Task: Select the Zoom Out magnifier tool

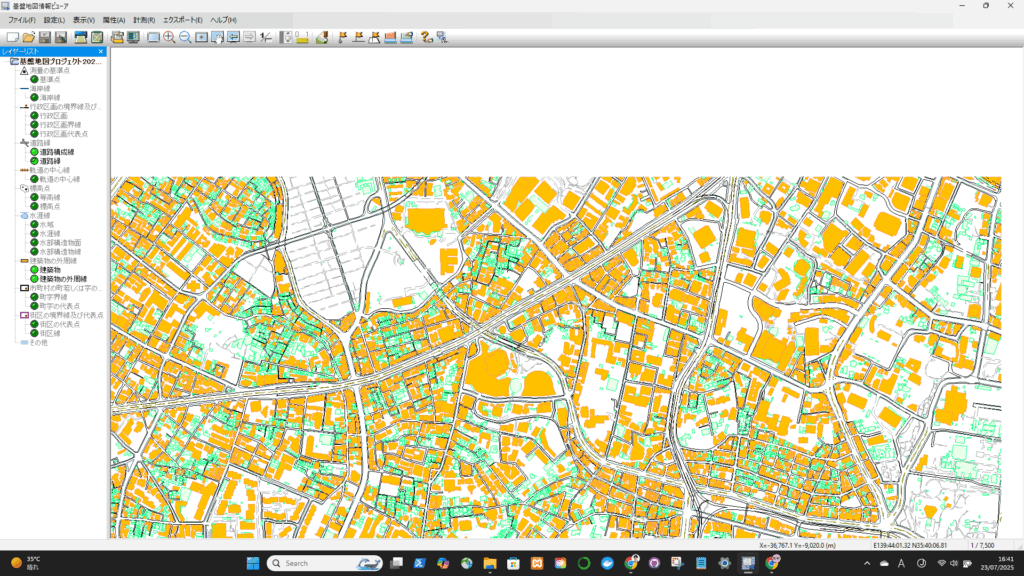Action: click(185, 37)
